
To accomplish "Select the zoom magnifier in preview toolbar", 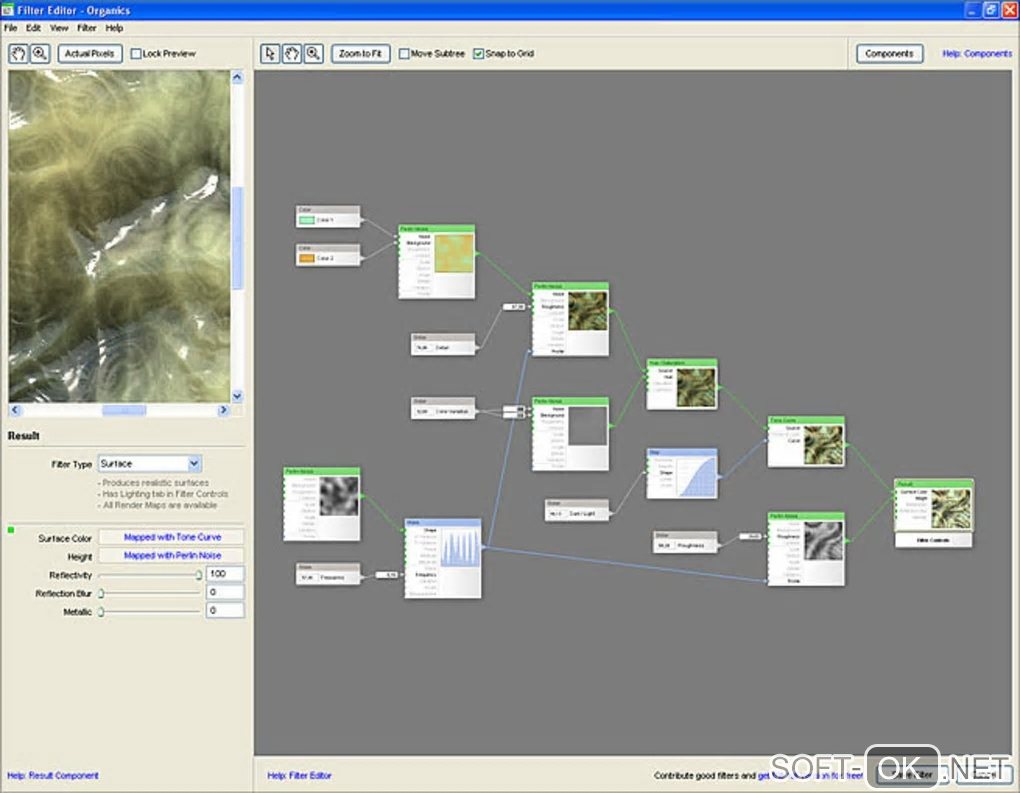I will tap(40, 53).
